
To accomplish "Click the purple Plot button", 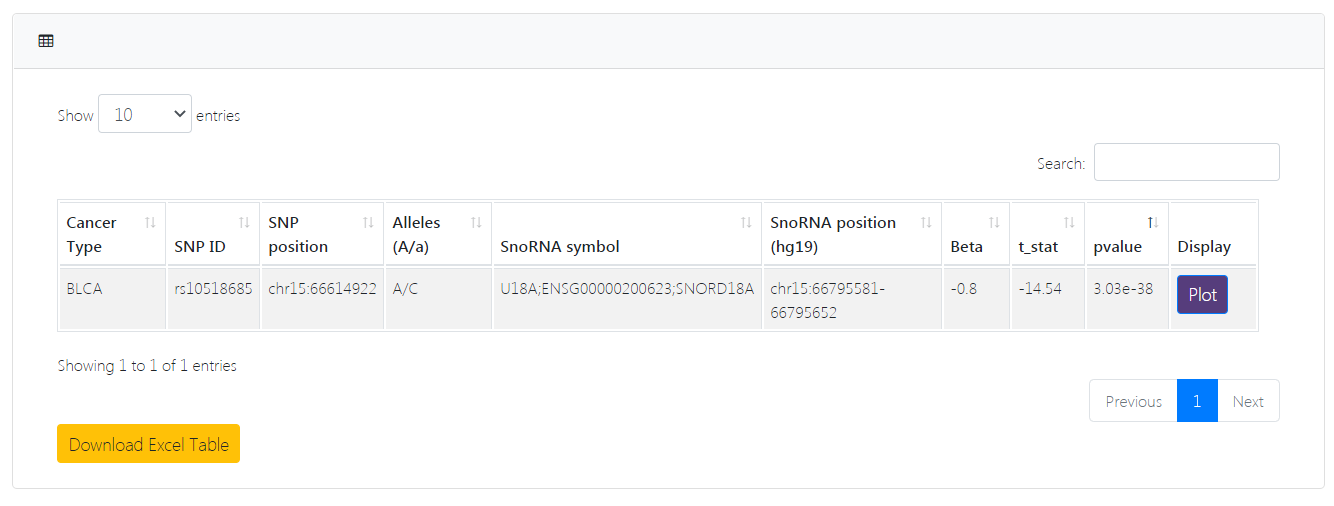I will 1202,295.
